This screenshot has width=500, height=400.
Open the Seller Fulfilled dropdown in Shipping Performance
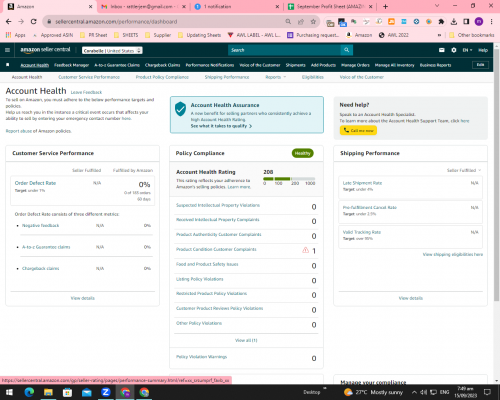[x=464, y=170]
